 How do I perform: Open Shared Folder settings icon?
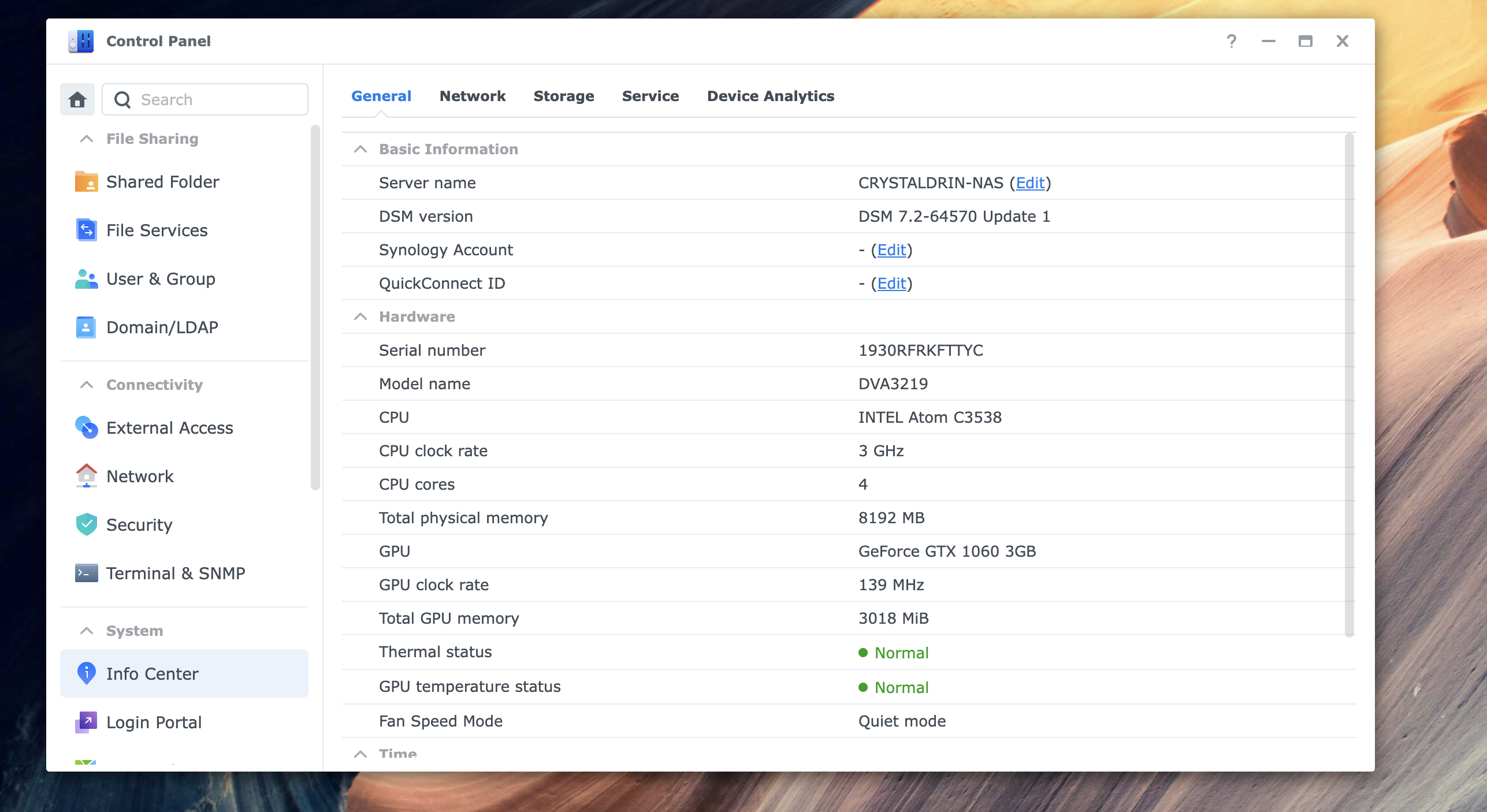pyautogui.click(x=86, y=182)
